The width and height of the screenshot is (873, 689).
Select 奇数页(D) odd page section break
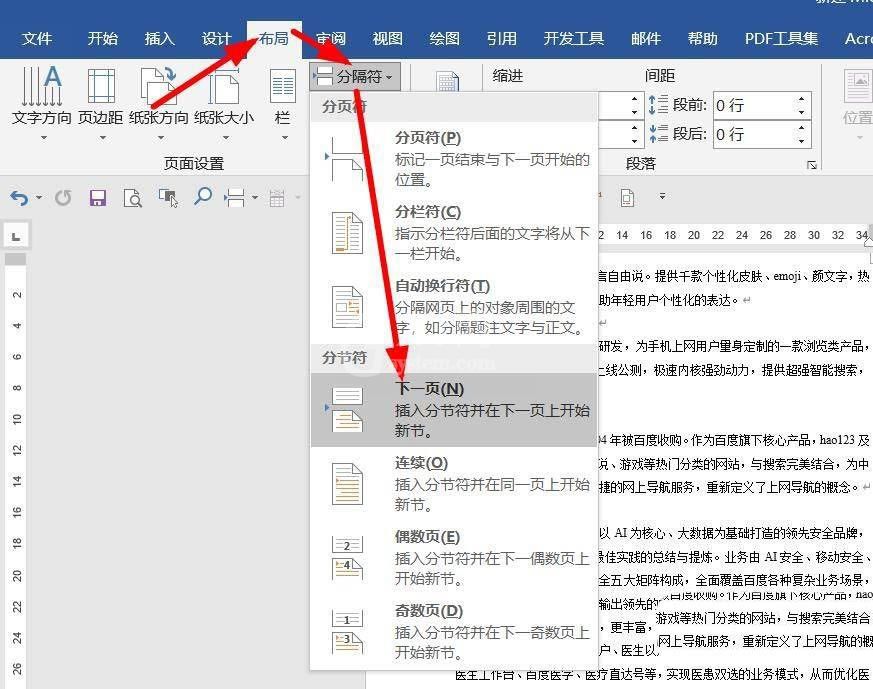coord(454,632)
